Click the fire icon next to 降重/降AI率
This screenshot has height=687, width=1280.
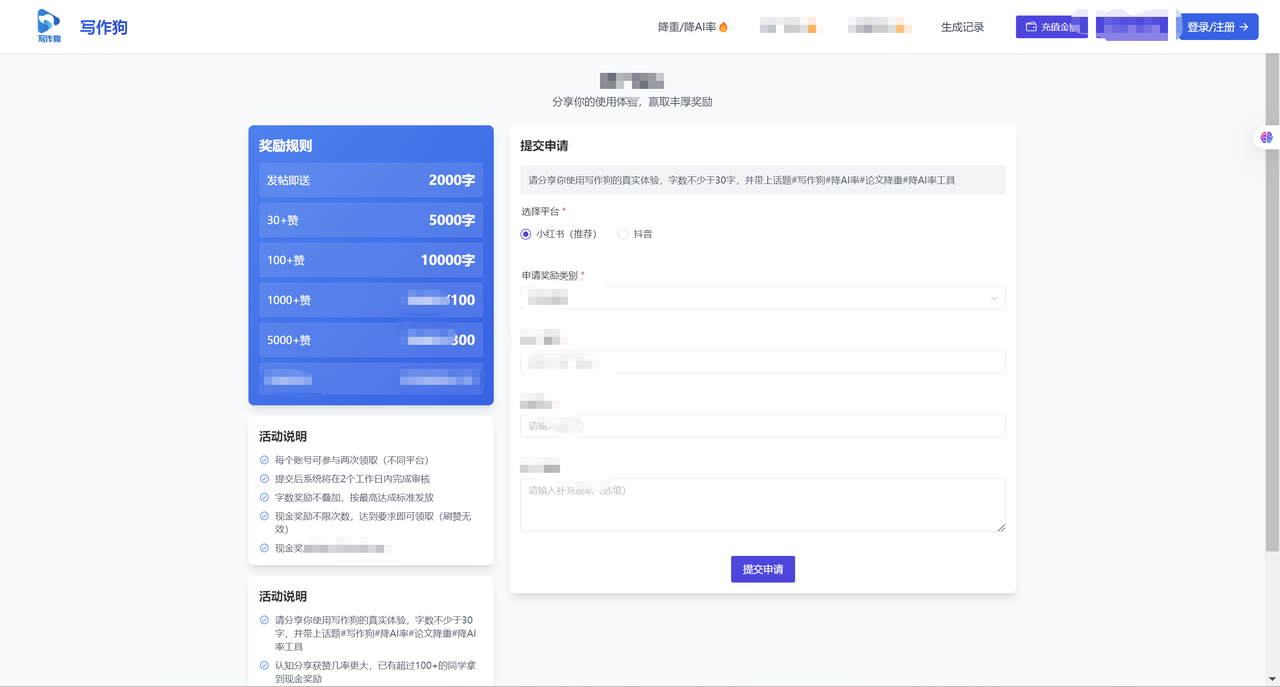point(723,27)
